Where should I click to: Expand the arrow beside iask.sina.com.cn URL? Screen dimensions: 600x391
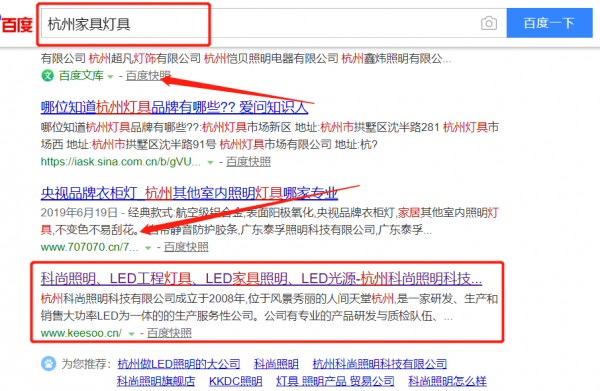(x=210, y=163)
